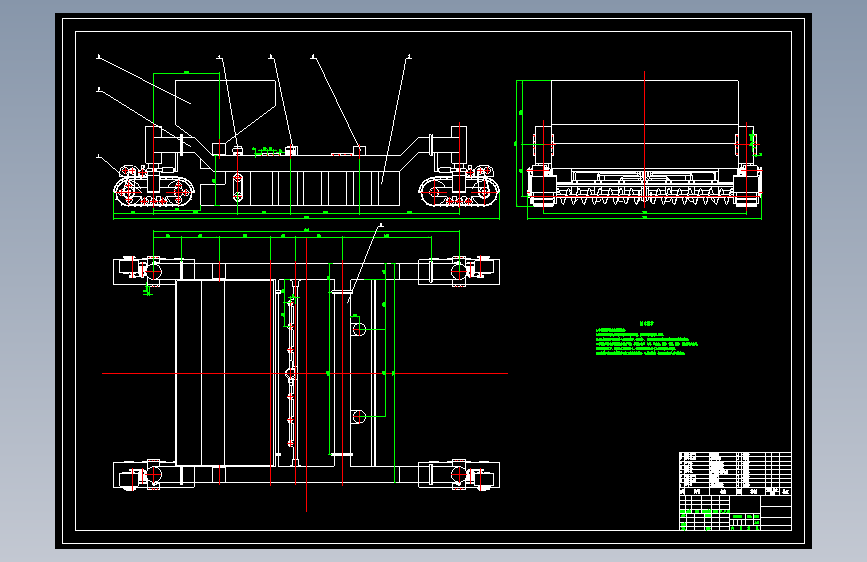
Task: Pick the horizontal red centerline in plan view
Action: coord(305,373)
